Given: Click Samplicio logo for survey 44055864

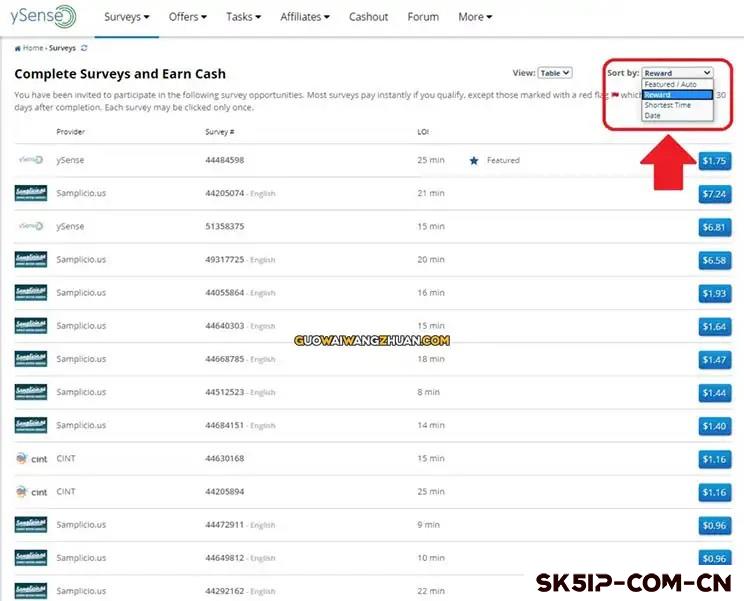Looking at the screenshot, I should (31, 293).
